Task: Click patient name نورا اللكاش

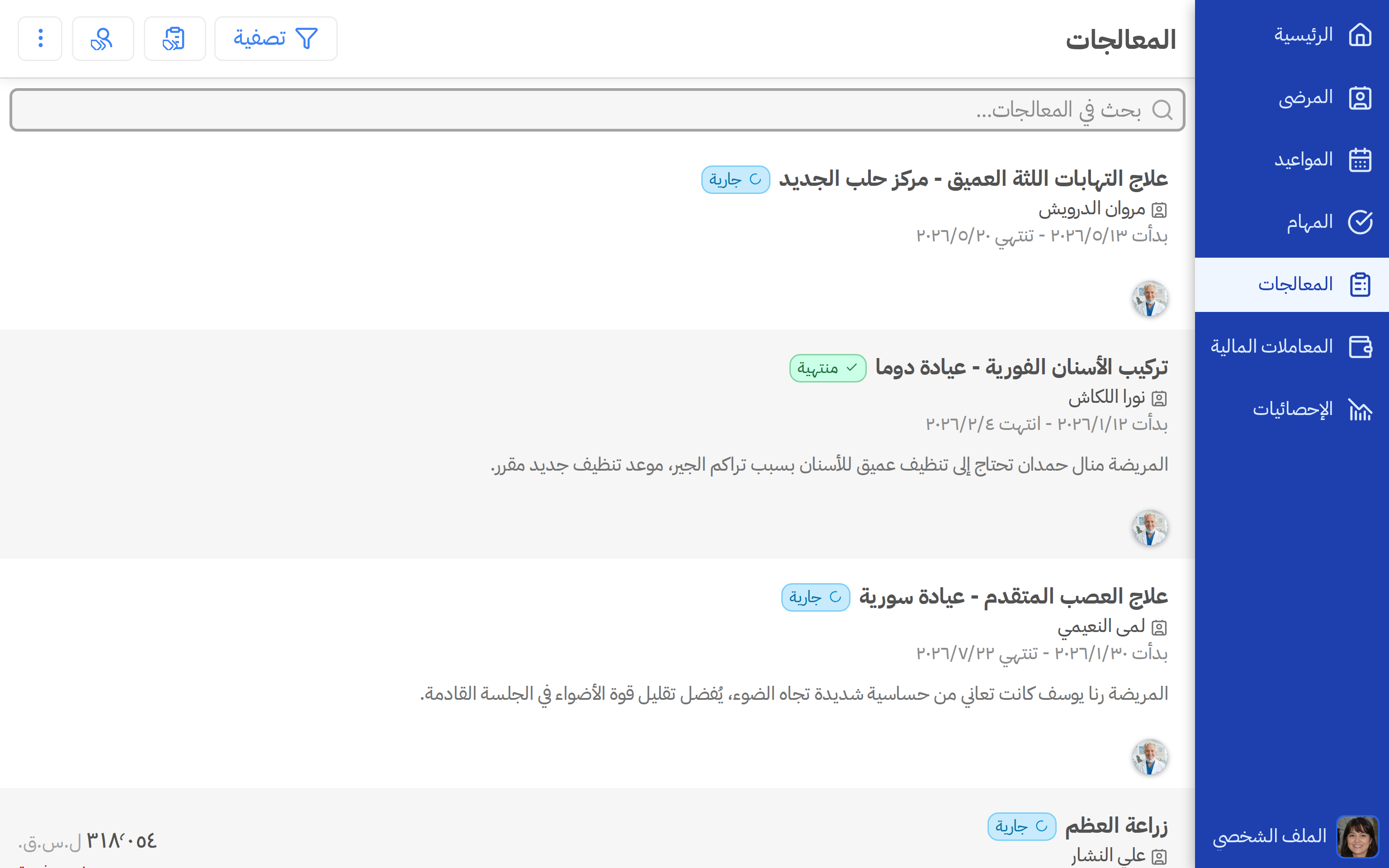Action: (1106, 398)
